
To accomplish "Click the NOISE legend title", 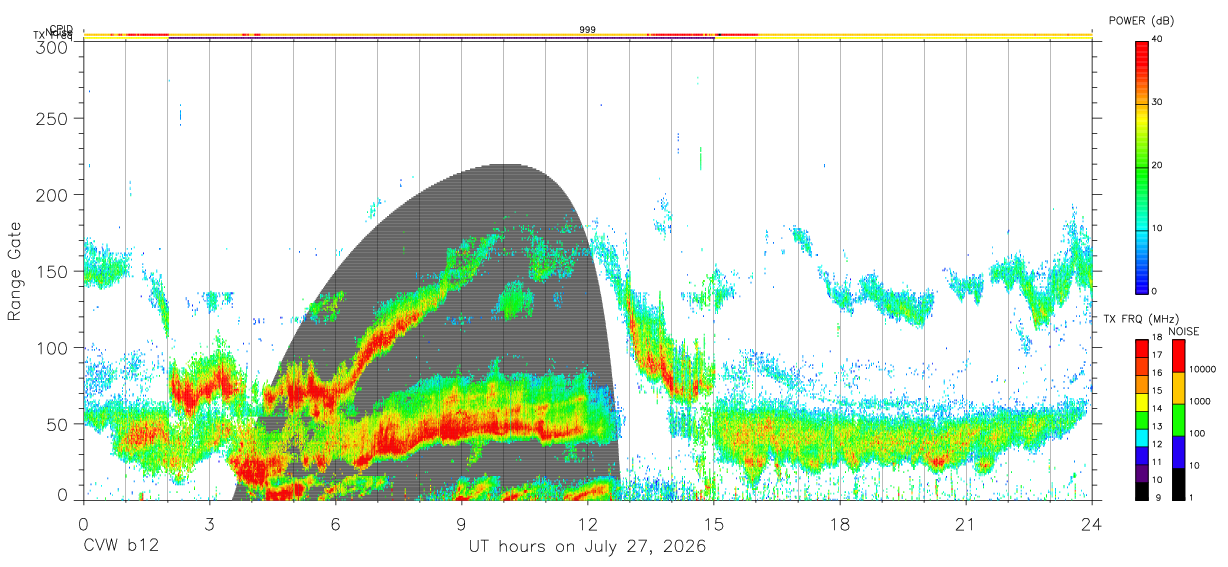I will tap(1184, 331).
